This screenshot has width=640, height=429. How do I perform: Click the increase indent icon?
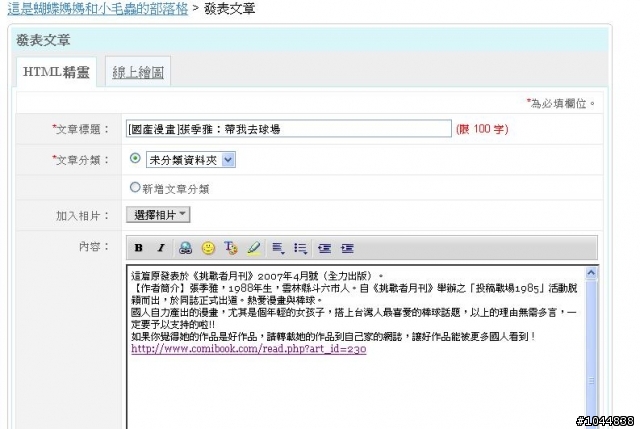click(x=347, y=248)
